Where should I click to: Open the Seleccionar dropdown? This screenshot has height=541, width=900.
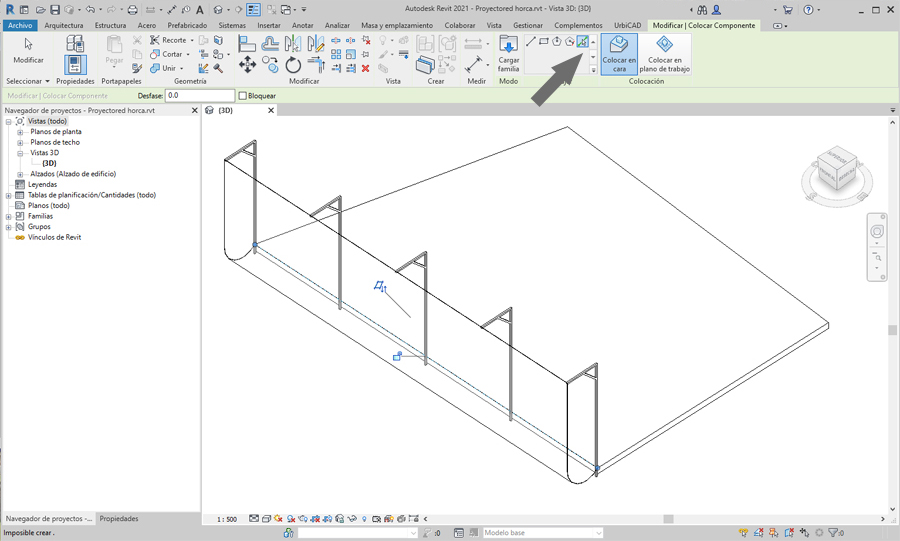click(x=27, y=81)
